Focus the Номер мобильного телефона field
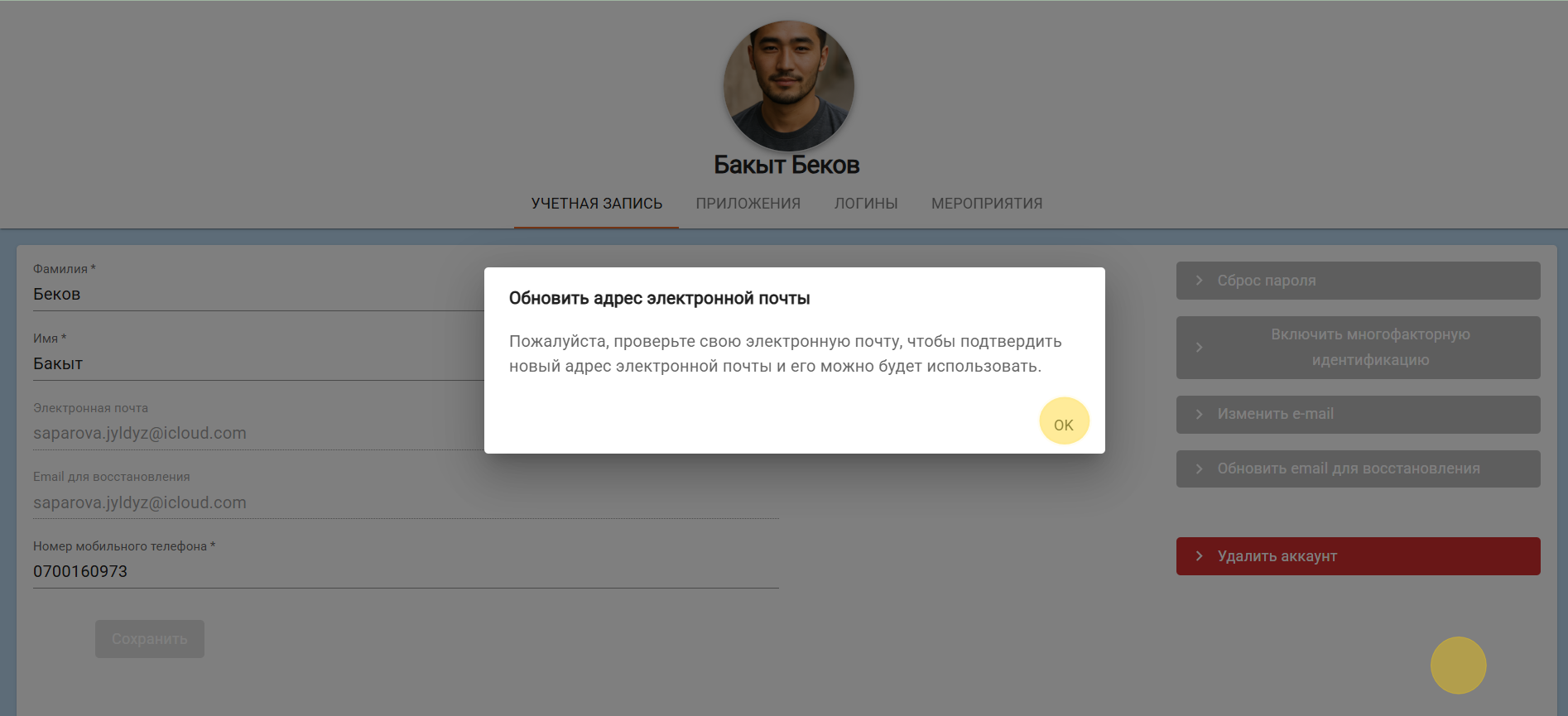Screen dimensions: 1568x716 click(x=406, y=571)
